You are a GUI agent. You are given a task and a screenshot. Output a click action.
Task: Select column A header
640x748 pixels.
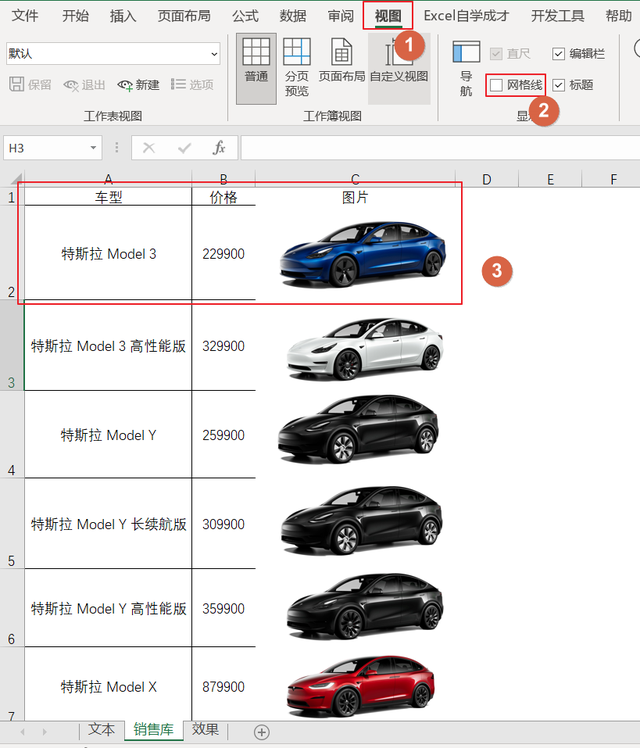108,179
